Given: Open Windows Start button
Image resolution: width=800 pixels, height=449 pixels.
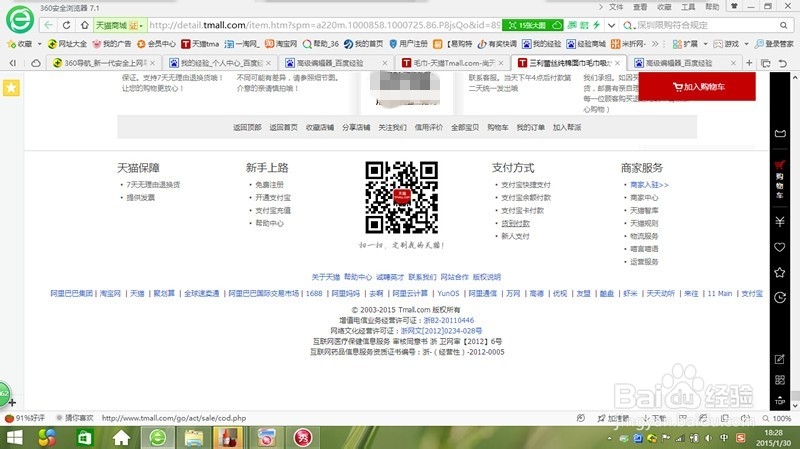Looking at the screenshot, I should tap(14, 438).
